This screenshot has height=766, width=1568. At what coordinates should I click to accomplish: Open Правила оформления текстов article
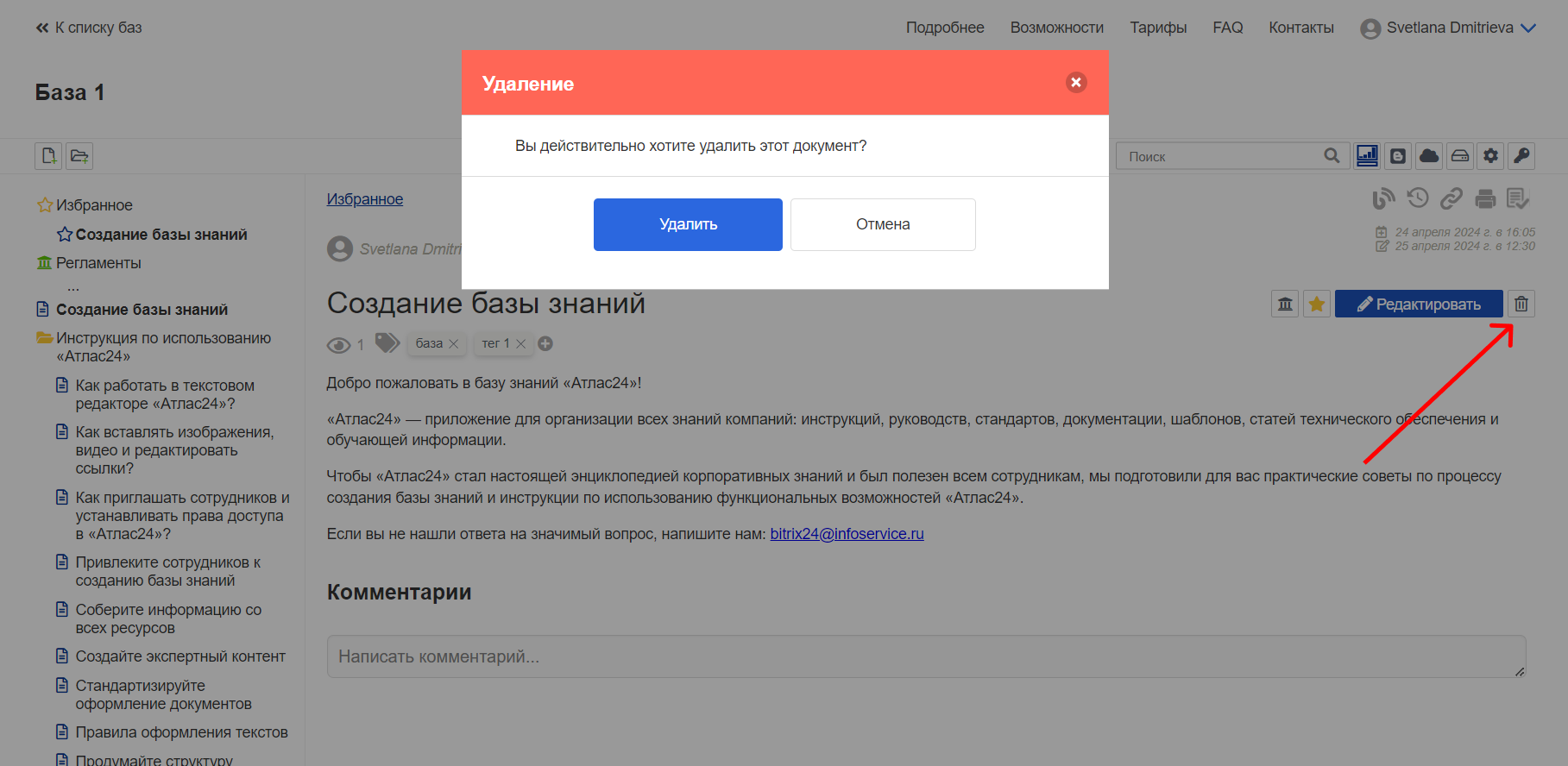click(x=181, y=732)
